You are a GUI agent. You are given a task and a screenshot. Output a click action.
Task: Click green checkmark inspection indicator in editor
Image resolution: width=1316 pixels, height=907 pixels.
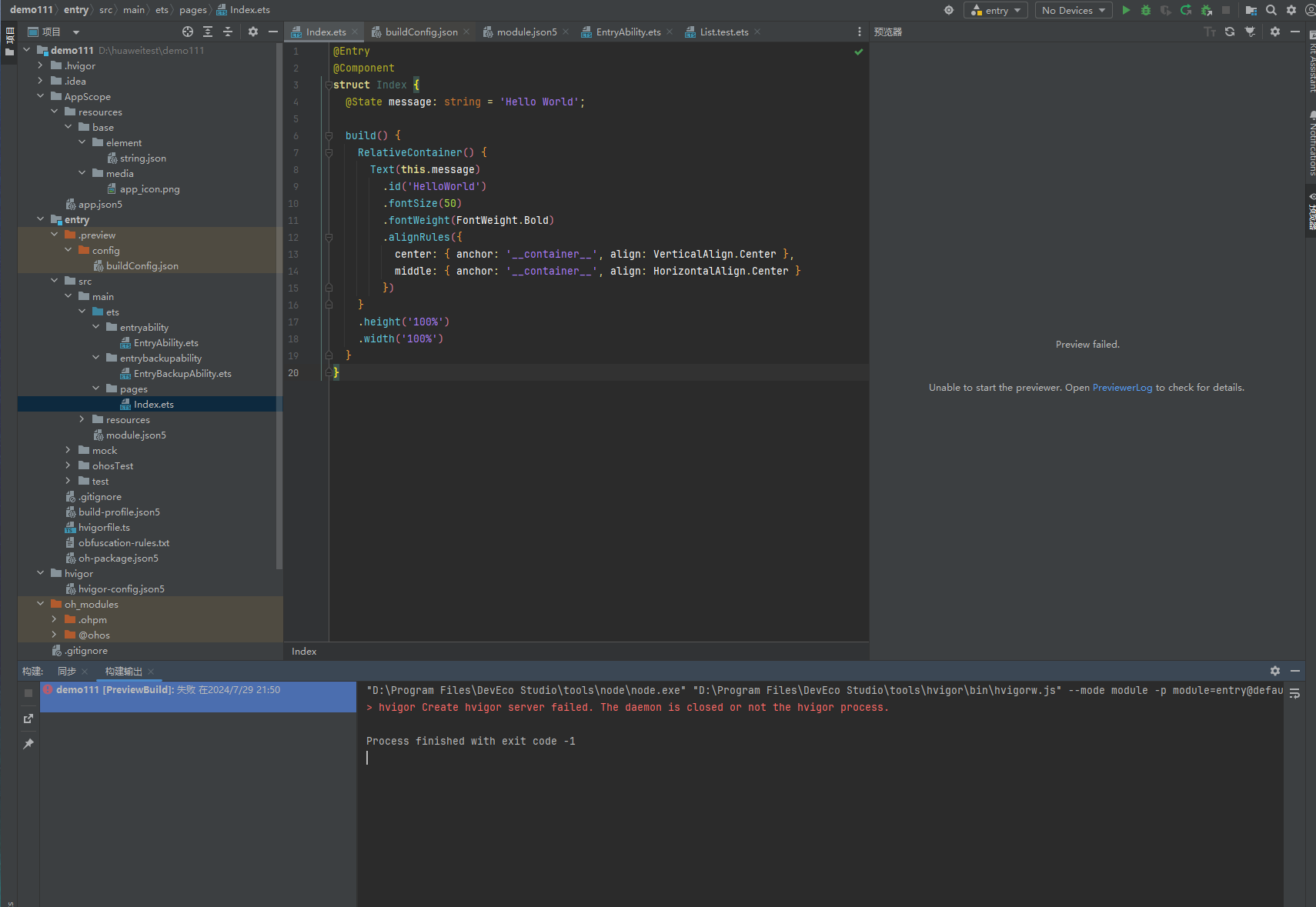[x=859, y=52]
